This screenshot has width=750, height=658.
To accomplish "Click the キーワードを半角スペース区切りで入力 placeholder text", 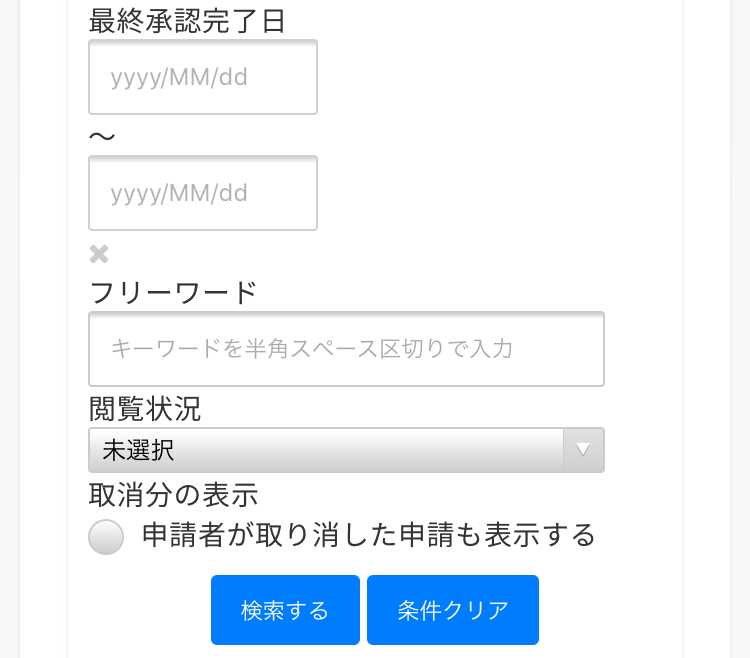I will click(311, 349).
